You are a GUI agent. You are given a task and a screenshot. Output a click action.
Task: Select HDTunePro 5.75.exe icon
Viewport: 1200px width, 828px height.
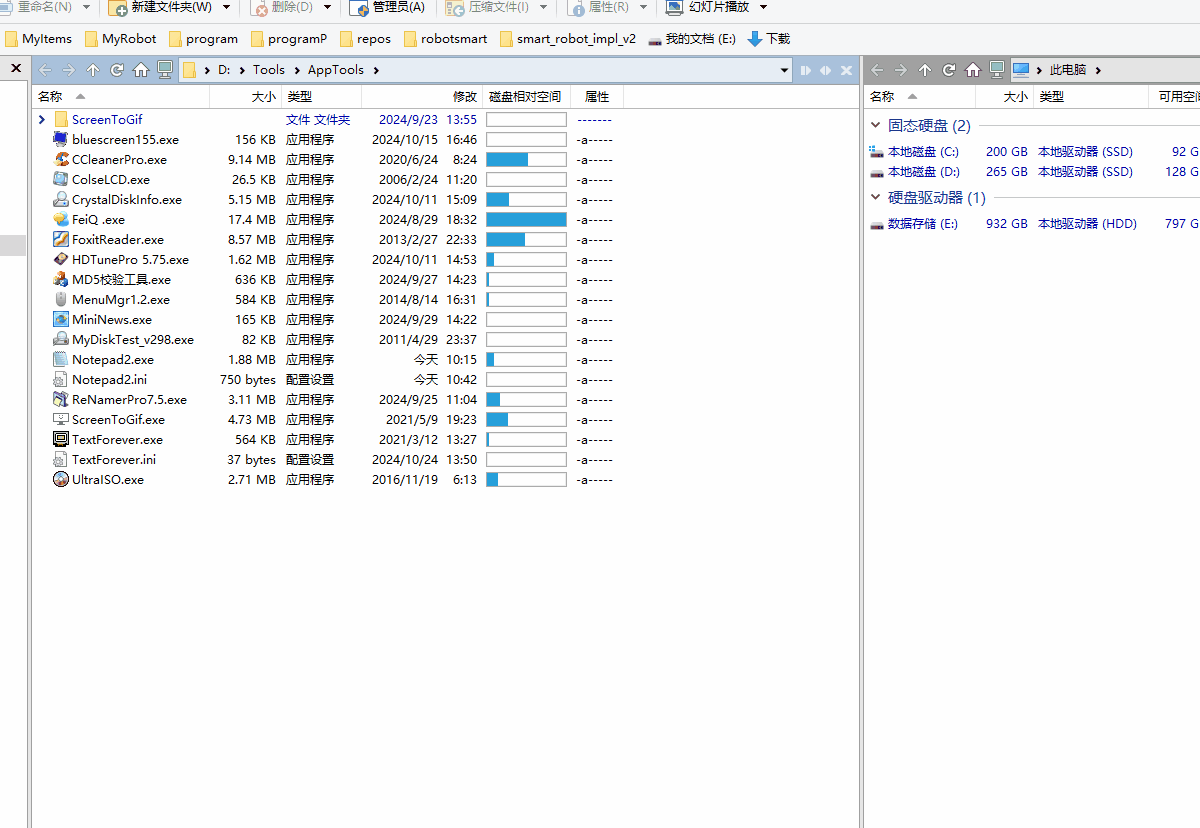pos(62,260)
